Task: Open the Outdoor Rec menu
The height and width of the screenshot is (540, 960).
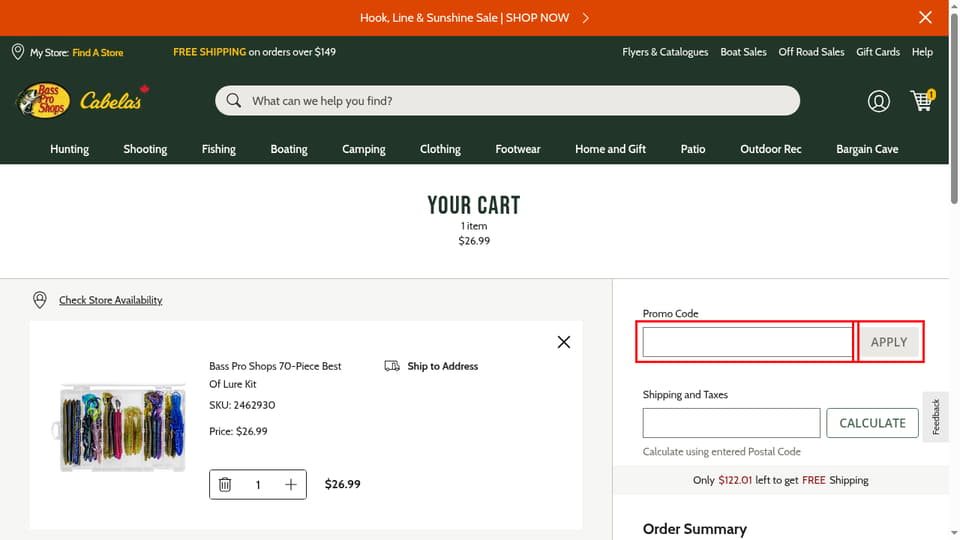Action: point(770,149)
